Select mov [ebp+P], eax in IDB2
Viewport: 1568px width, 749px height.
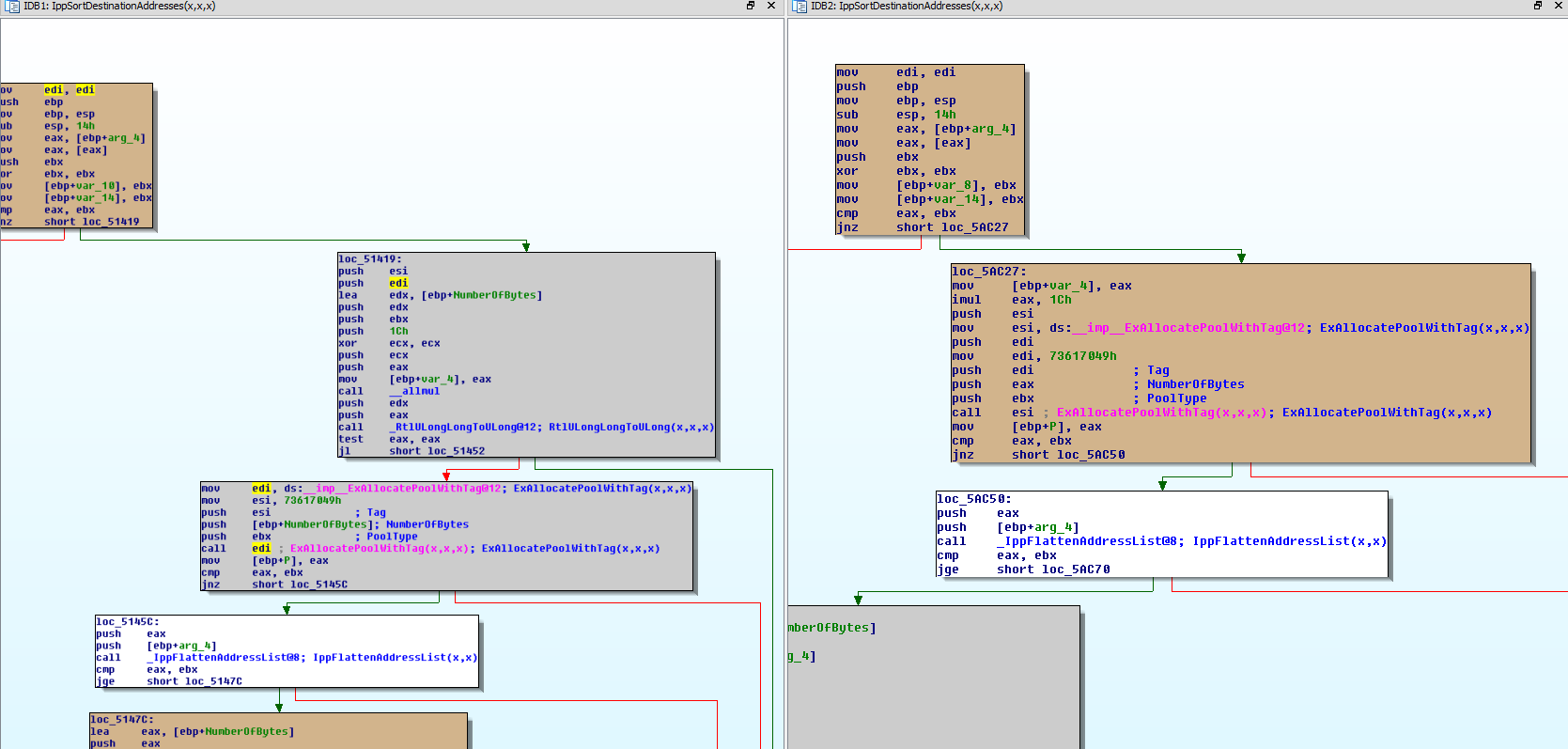[x=1027, y=427]
